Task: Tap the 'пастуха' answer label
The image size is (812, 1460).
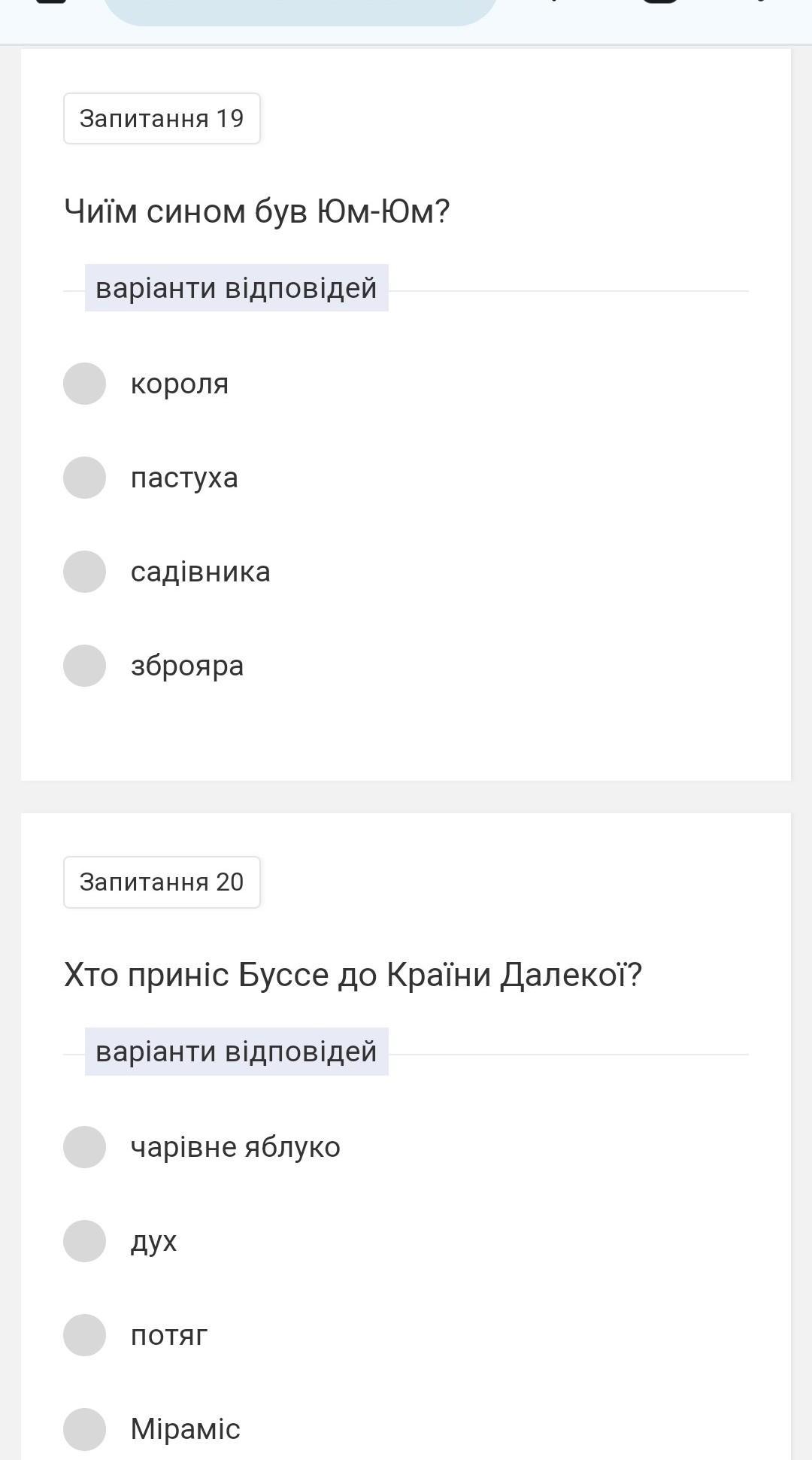Action: coord(184,478)
